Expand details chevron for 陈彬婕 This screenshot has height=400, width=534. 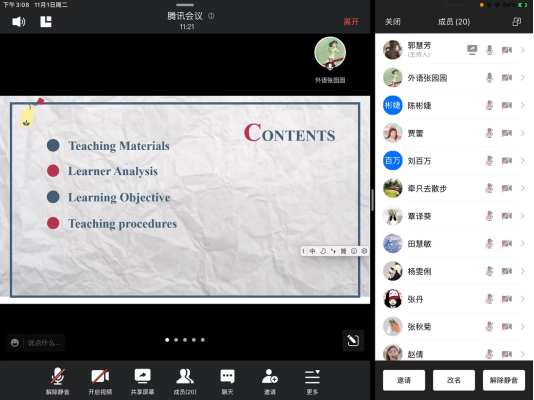(x=523, y=106)
